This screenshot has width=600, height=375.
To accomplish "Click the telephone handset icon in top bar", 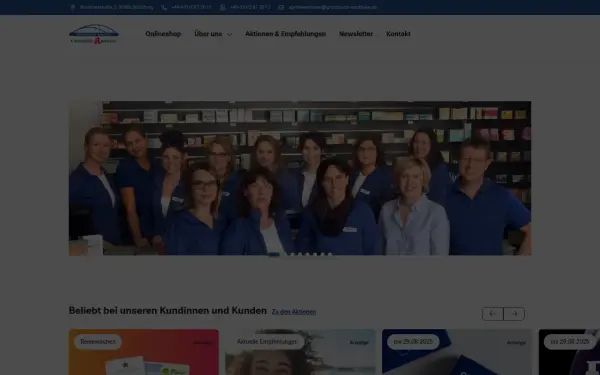I will pos(164,7).
